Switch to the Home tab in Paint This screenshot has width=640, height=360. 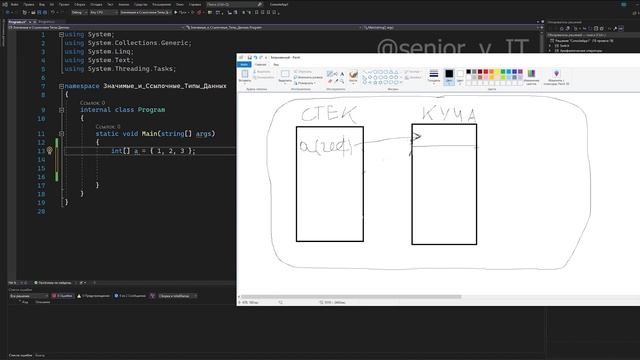click(260, 64)
